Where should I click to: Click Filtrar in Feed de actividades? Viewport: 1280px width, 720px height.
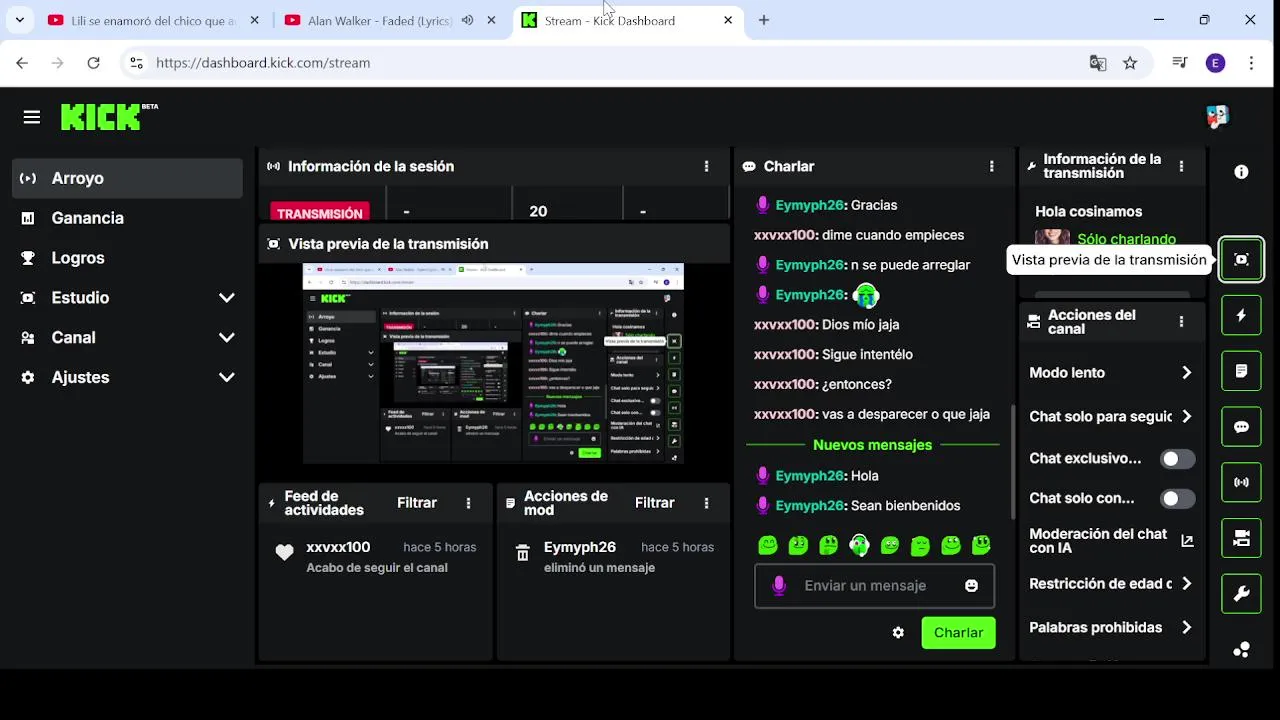click(x=417, y=503)
